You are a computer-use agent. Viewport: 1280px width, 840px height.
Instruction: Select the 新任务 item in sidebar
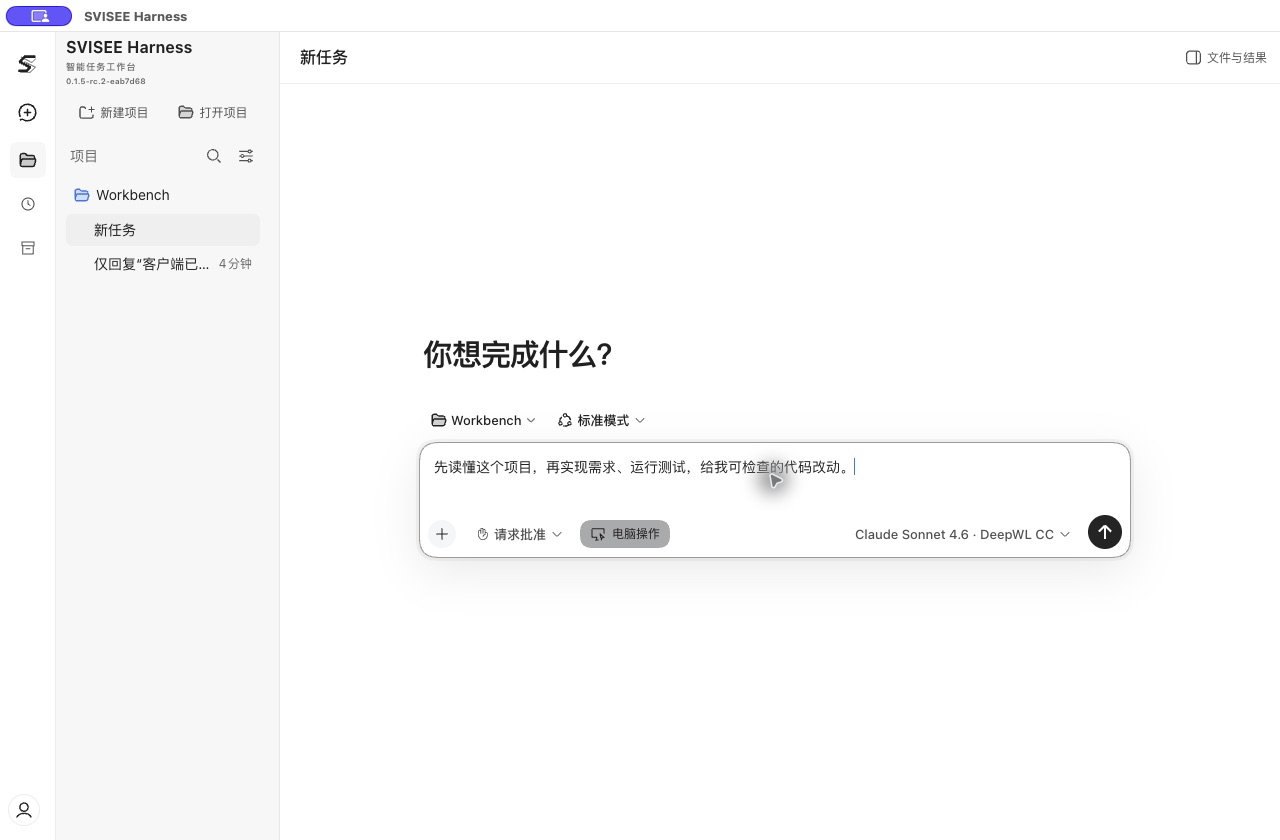tap(163, 230)
